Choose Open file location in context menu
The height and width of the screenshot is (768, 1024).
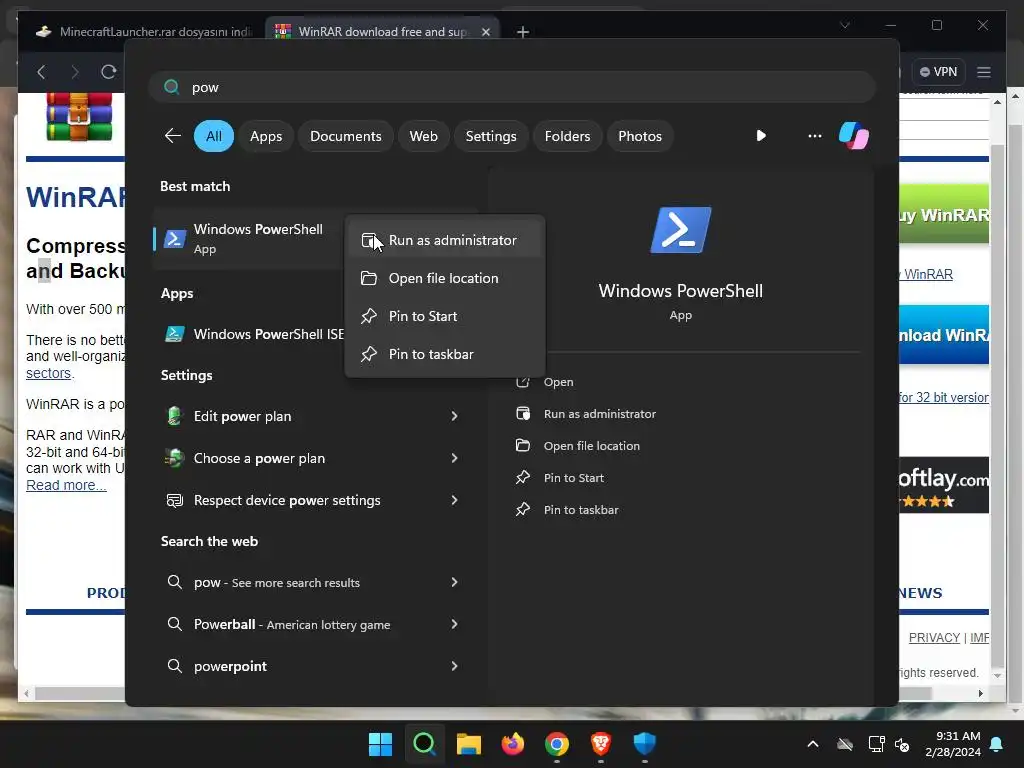[x=445, y=278]
